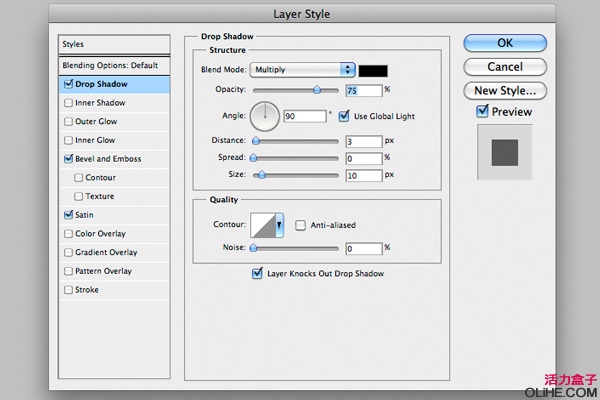Click the Size slider handle
600x400 pixels.
(261, 175)
